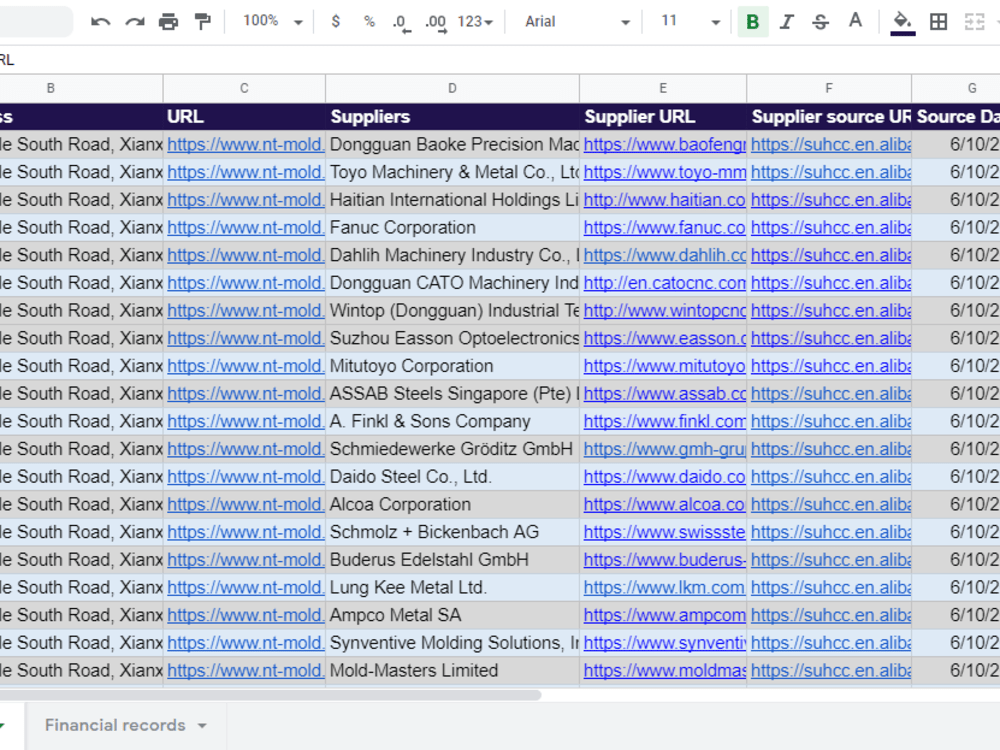1000x750 pixels.
Task: Open nt-mold URL in Fanuc Corporation row
Action: coord(246,228)
